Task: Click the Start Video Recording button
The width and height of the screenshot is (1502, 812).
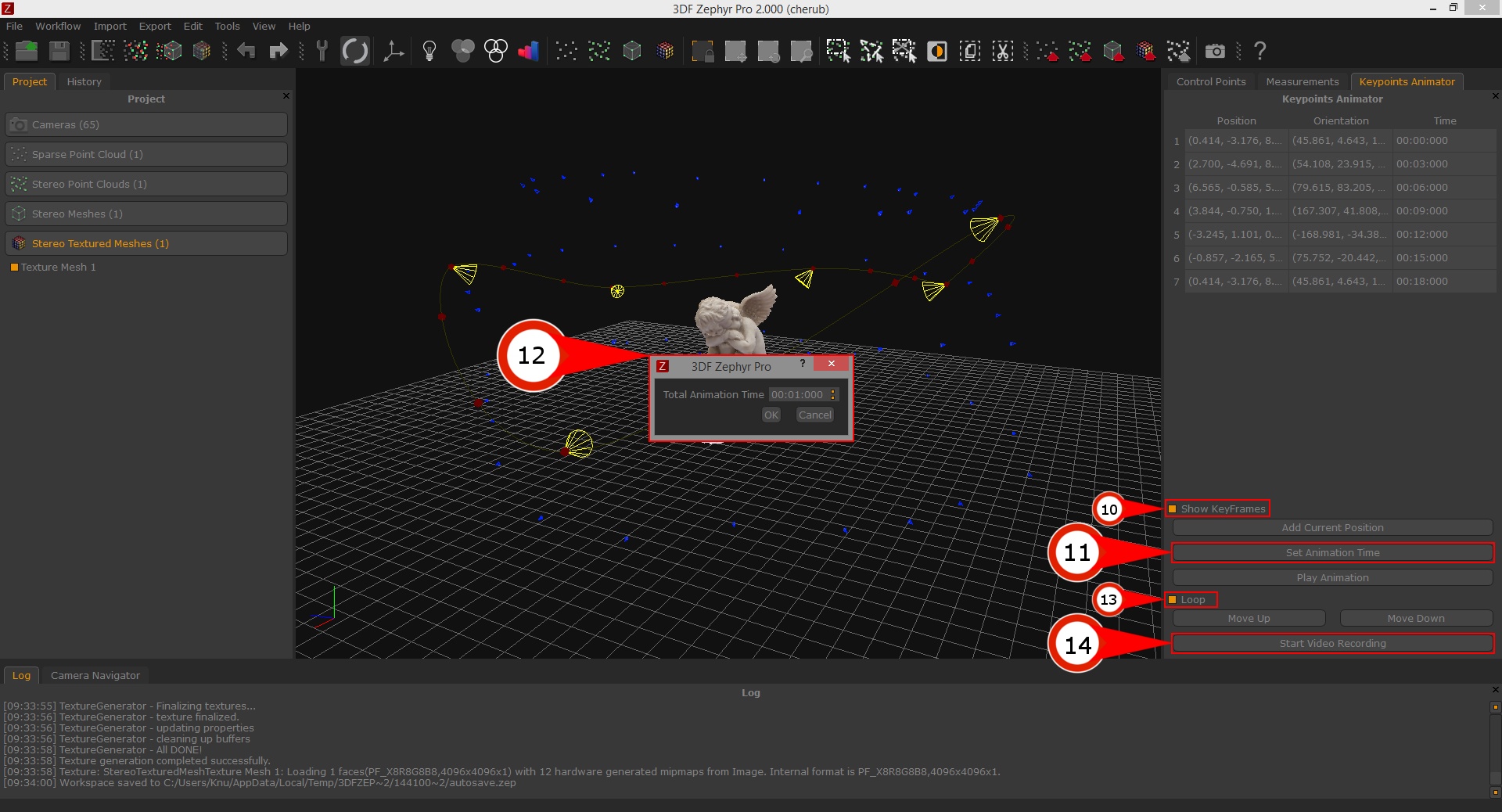Action: pyautogui.click(x=1333, y=644)
